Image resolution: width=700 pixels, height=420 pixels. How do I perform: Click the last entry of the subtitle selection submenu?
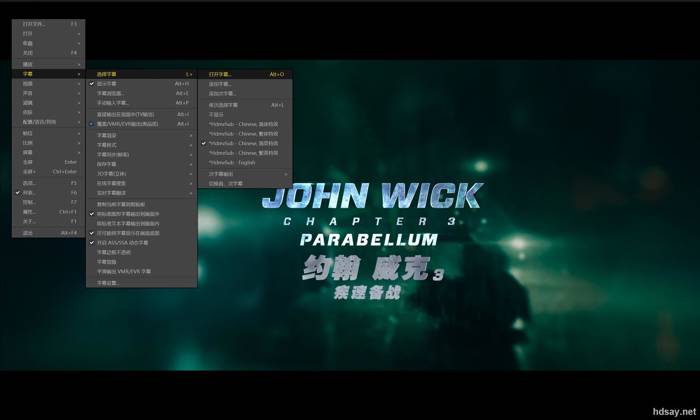245,183
